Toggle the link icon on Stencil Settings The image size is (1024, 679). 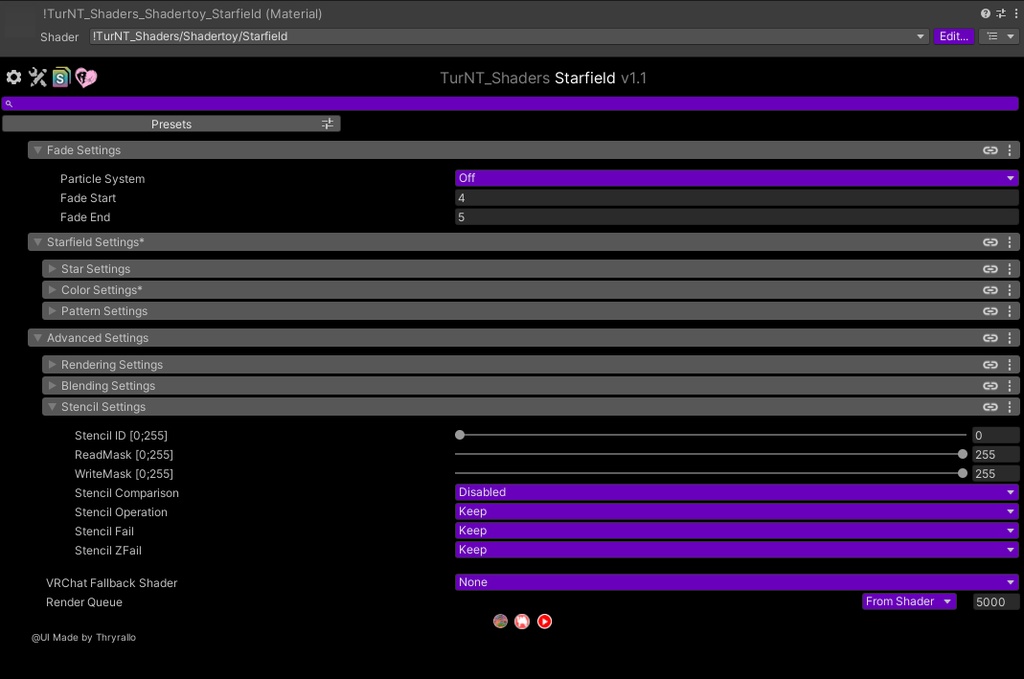click(x=990, y=406)
